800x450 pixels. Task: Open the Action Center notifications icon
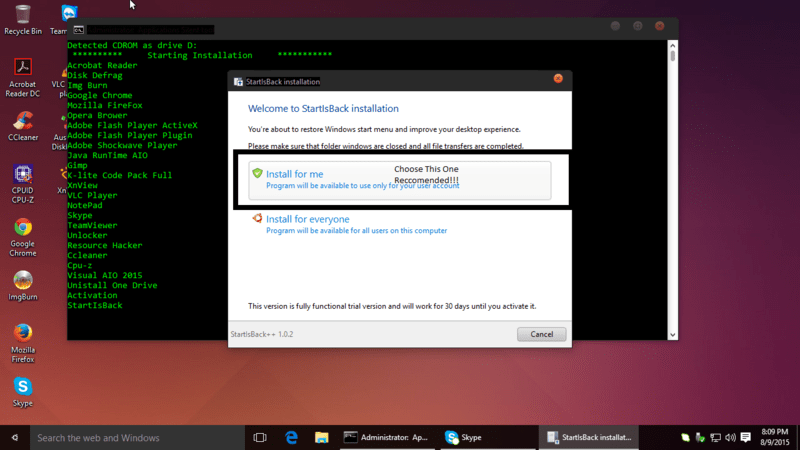click(745, 437)
